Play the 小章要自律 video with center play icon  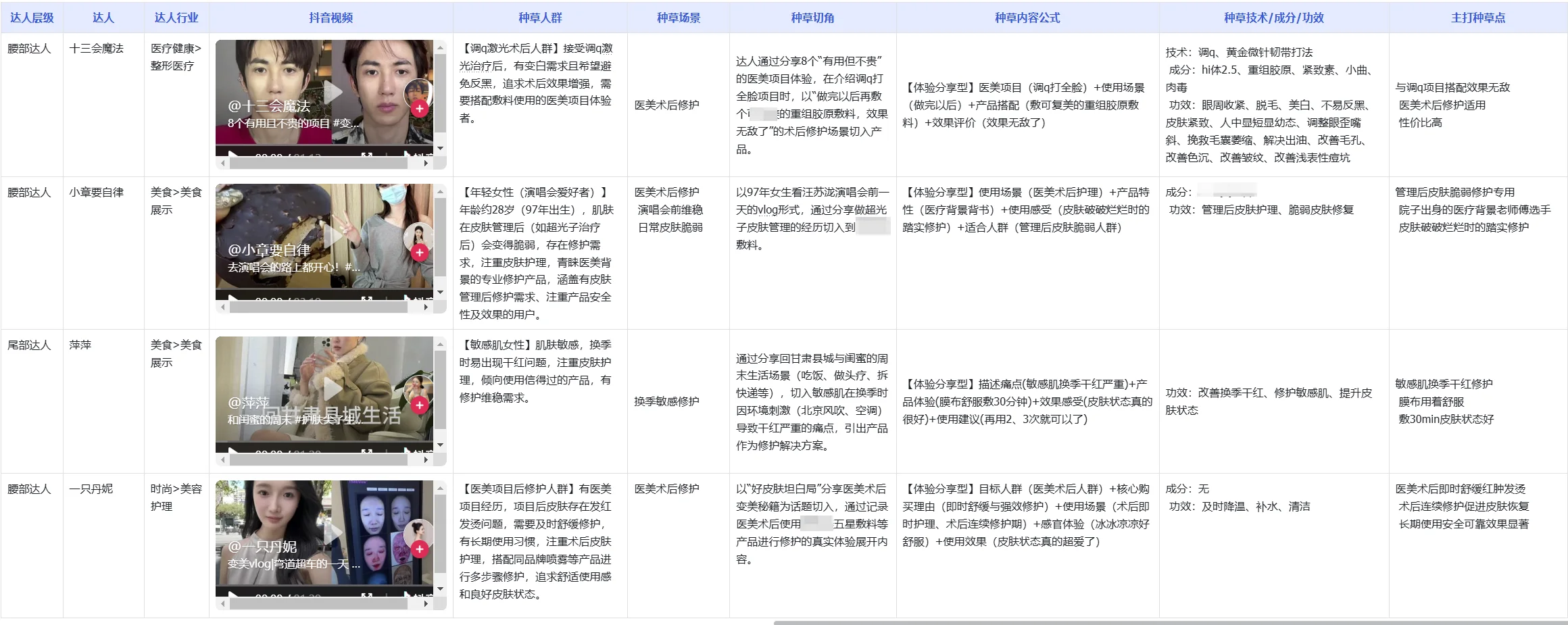click(x=332, y=236)
